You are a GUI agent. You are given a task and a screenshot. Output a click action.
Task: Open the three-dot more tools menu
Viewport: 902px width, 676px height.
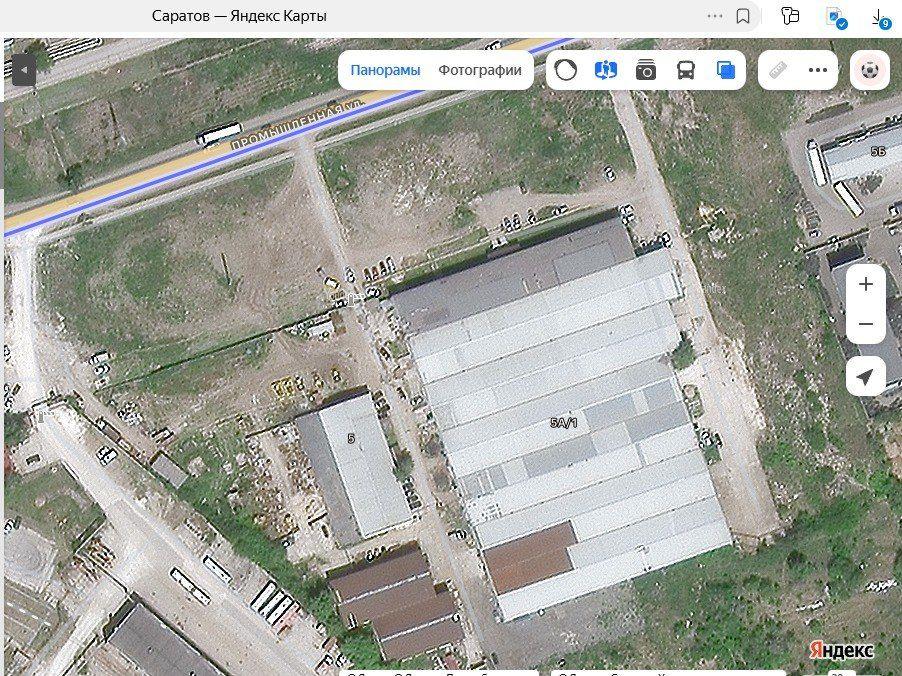818,70
